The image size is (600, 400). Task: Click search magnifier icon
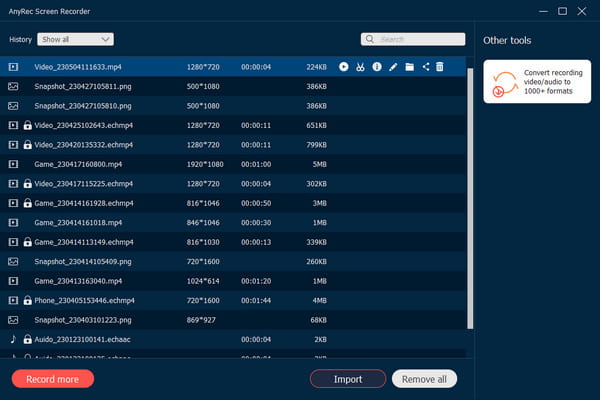coord(370,39)
